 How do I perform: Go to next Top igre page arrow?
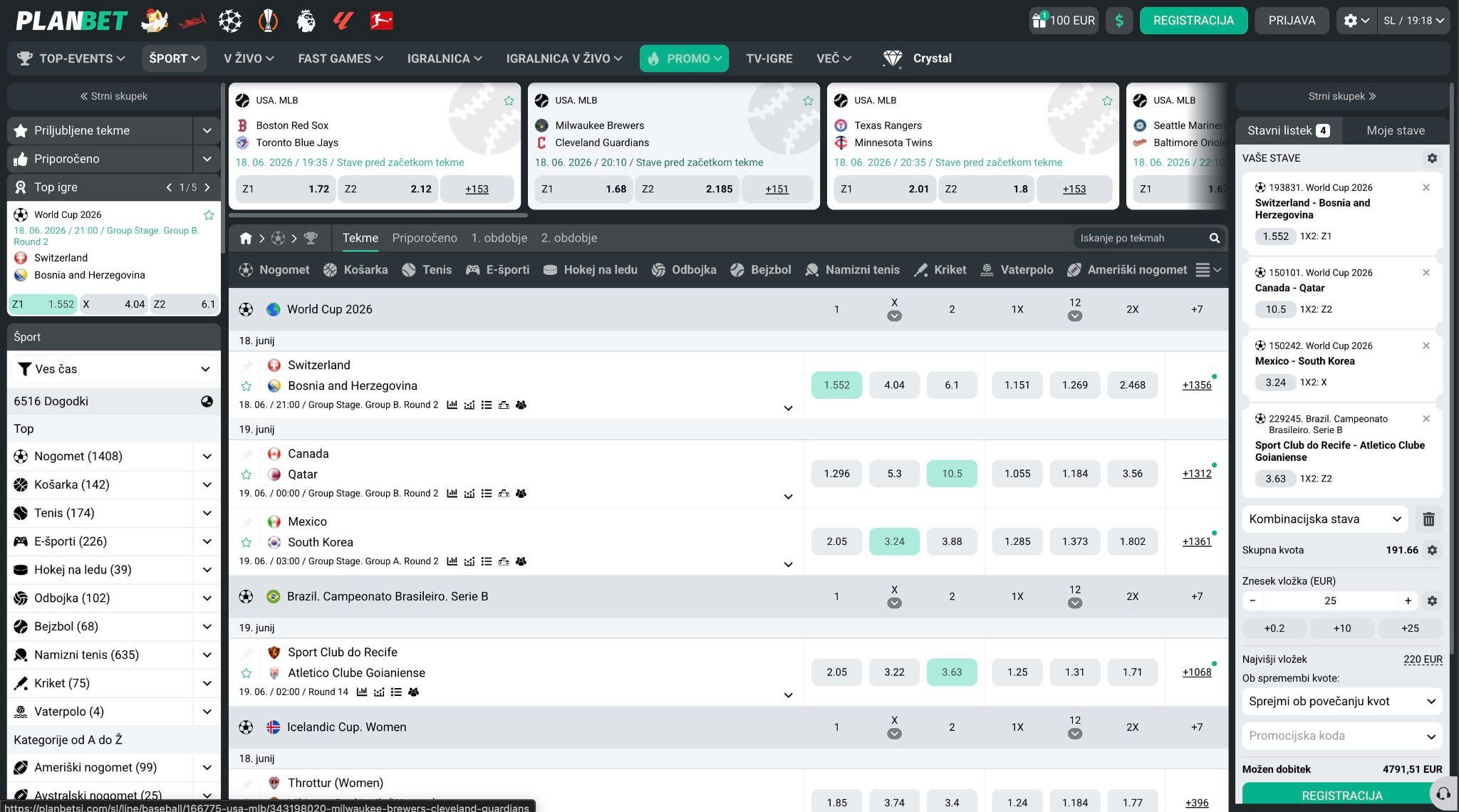point(207,187)
